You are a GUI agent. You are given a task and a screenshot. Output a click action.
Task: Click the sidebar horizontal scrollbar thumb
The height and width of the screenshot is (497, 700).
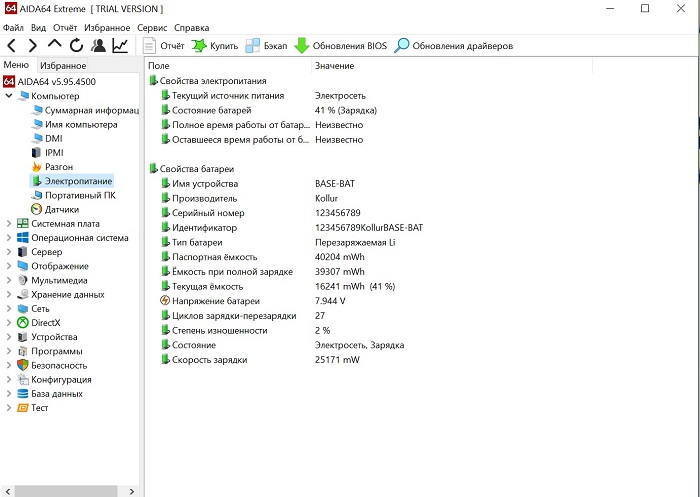(66, 491)
